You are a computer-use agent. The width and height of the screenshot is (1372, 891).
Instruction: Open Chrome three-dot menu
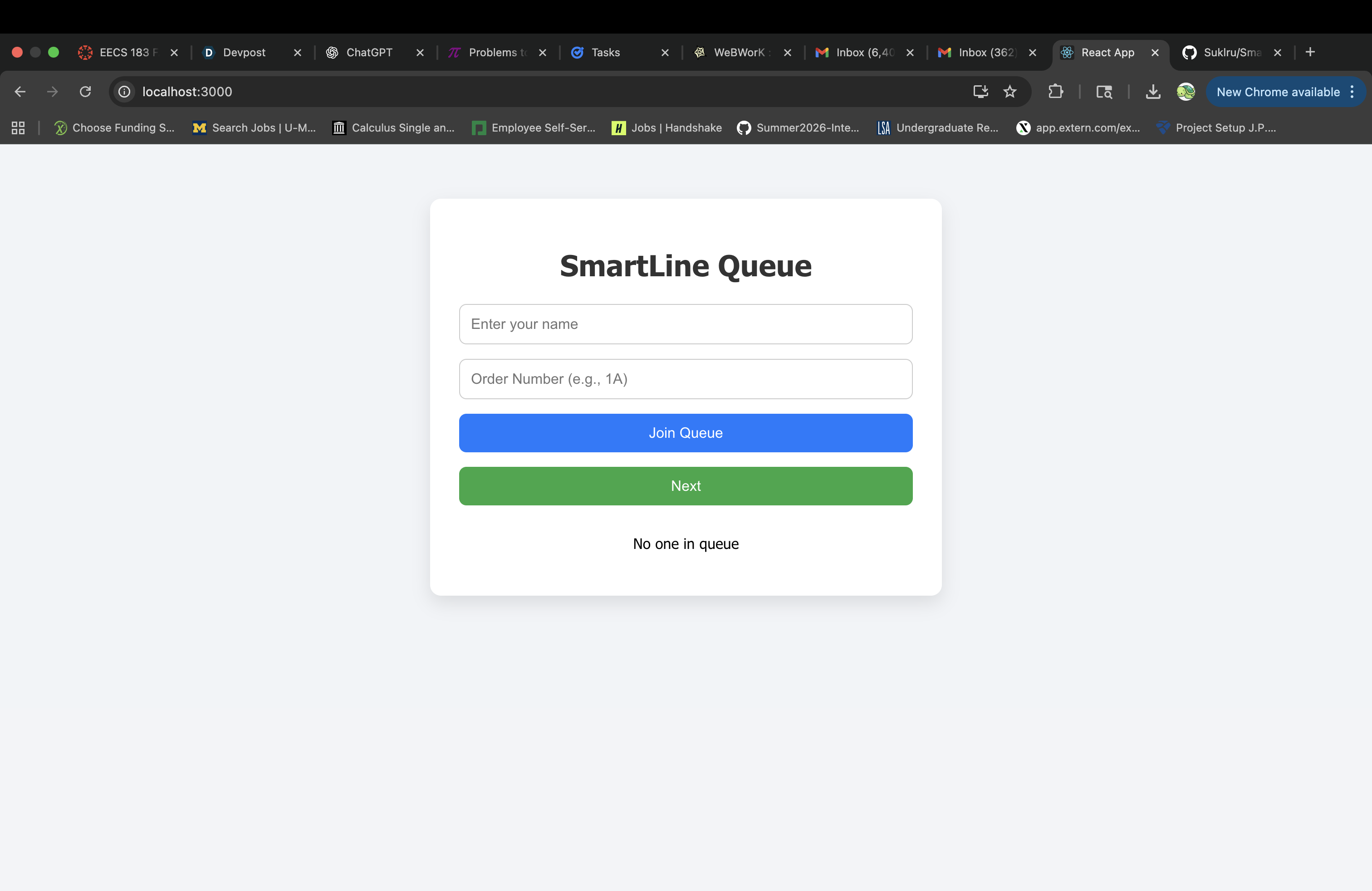[x=1352, y=92]
